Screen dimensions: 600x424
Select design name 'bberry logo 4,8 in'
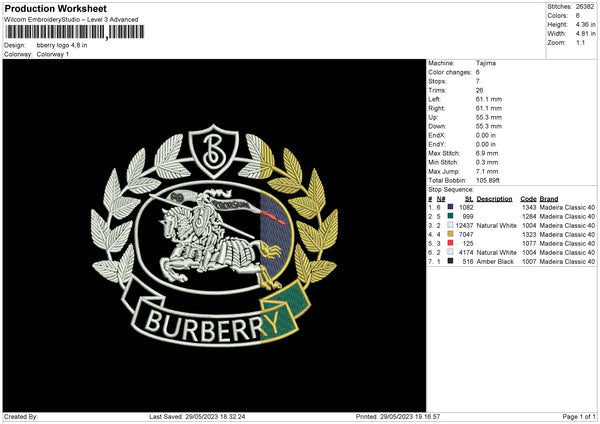click(62, 45)
